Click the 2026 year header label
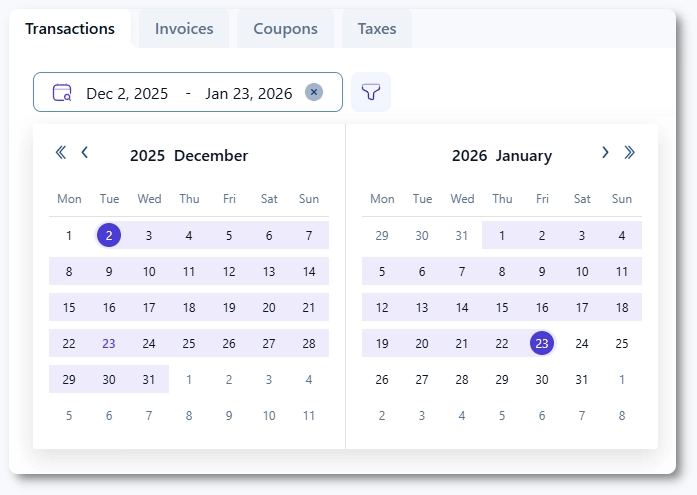697x495 pixels. coord(469,156)
